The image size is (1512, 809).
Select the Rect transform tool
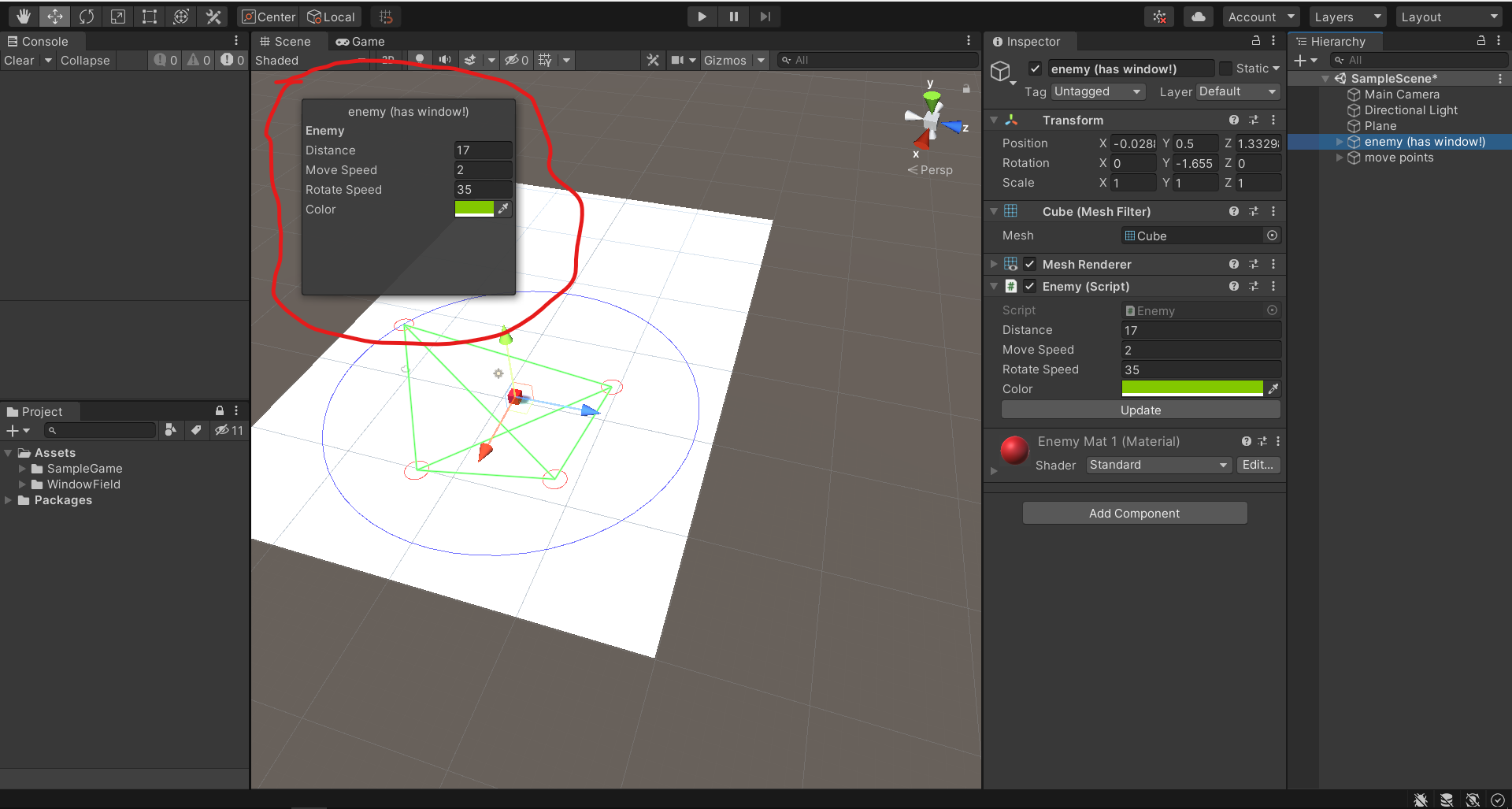[x=150, y=17]
